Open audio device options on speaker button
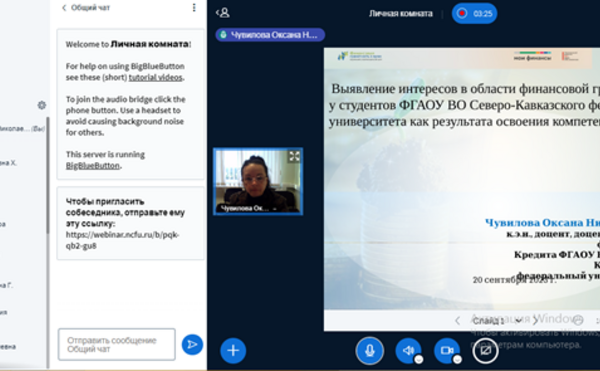600x371 pixels. tap(419, 360)
